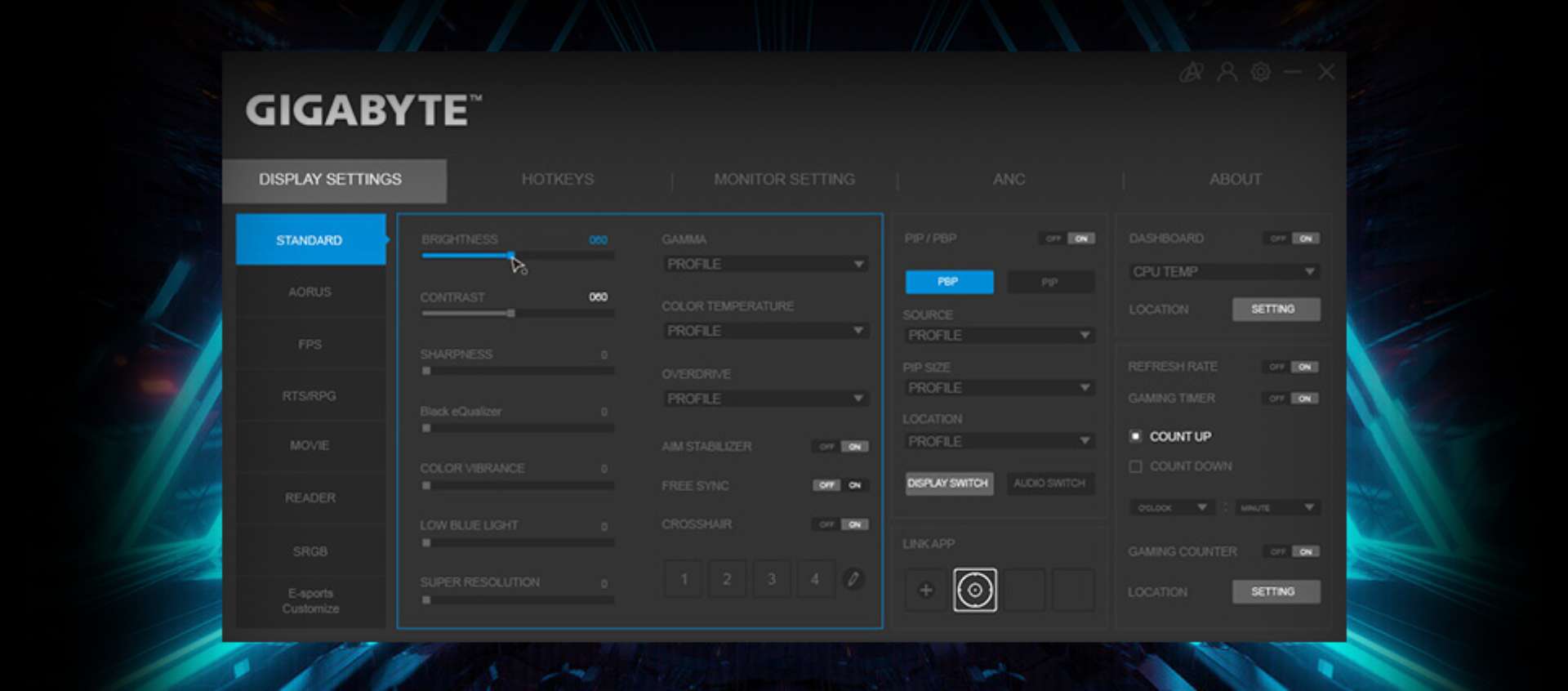This screenshot has width=1568, height=691.
Task: Open the Color Temperature dropdown
Action: [x=765, y=331]
